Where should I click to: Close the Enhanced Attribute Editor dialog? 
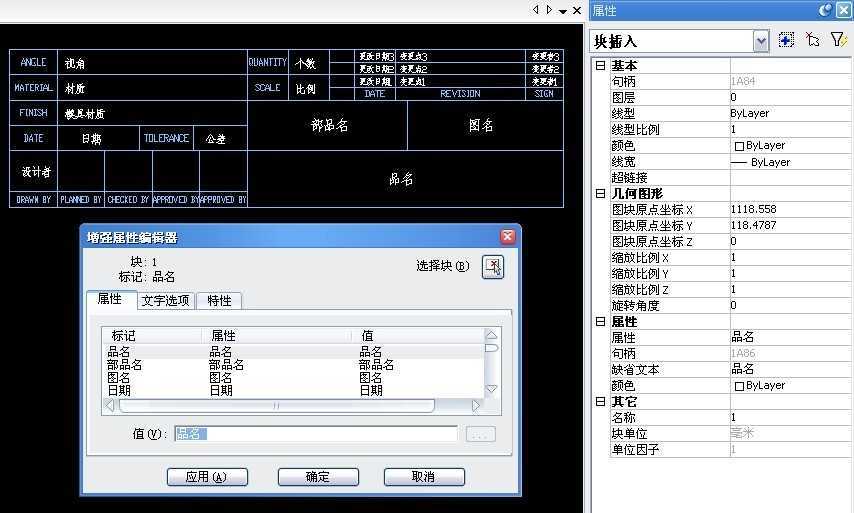pos(508,236)
